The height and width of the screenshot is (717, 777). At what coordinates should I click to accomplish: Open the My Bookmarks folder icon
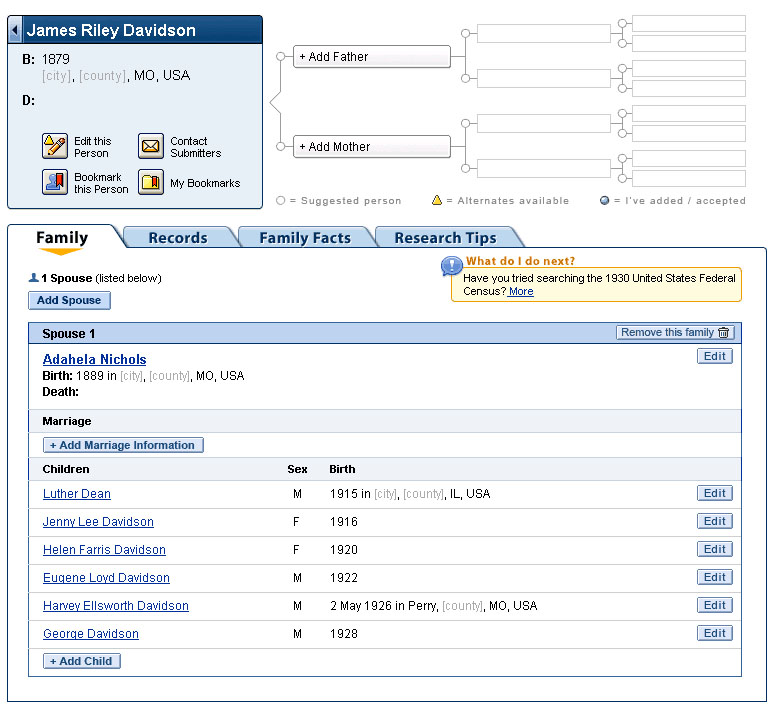150,183
